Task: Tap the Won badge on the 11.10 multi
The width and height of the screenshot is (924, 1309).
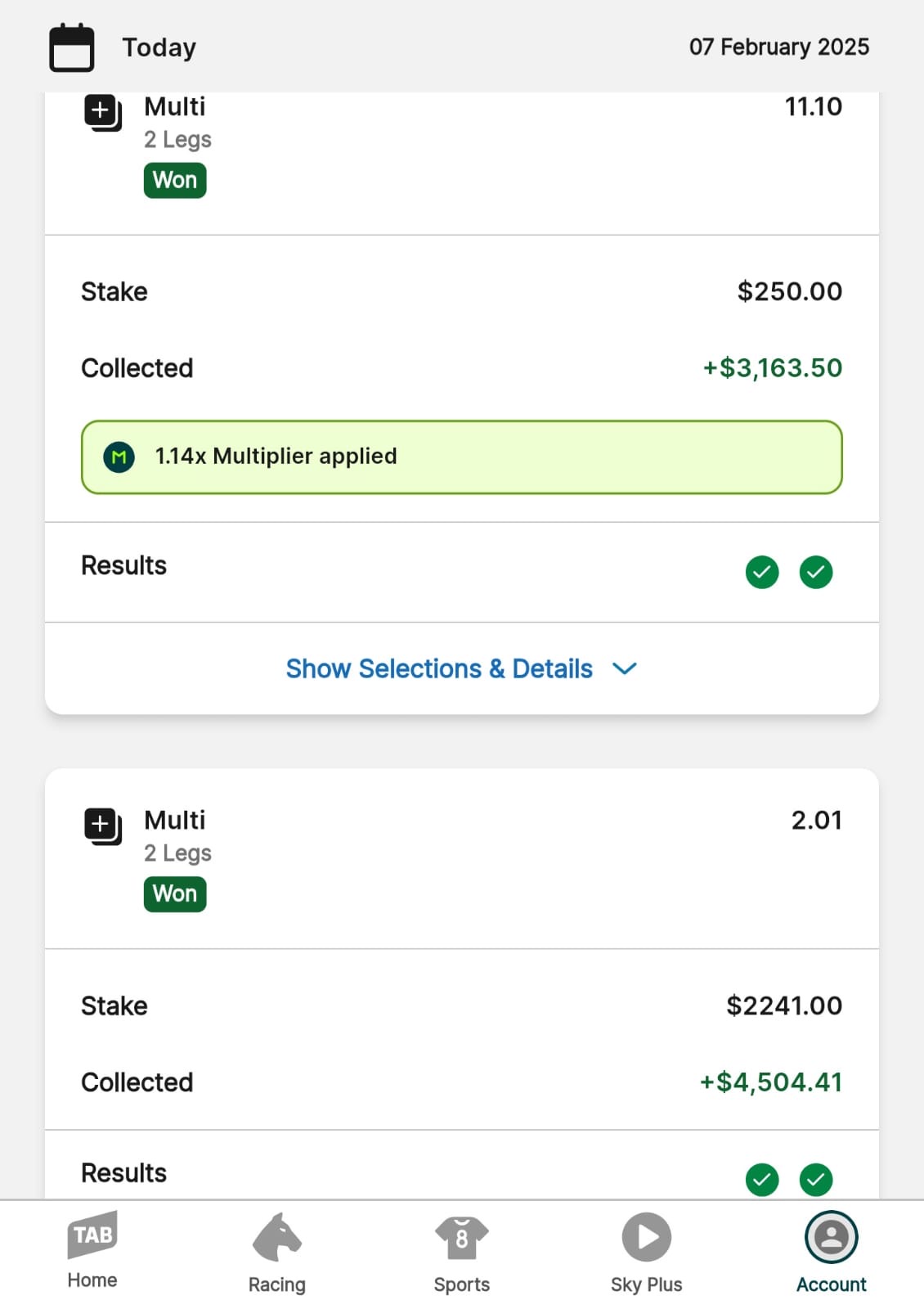Action: click(175, 180)
